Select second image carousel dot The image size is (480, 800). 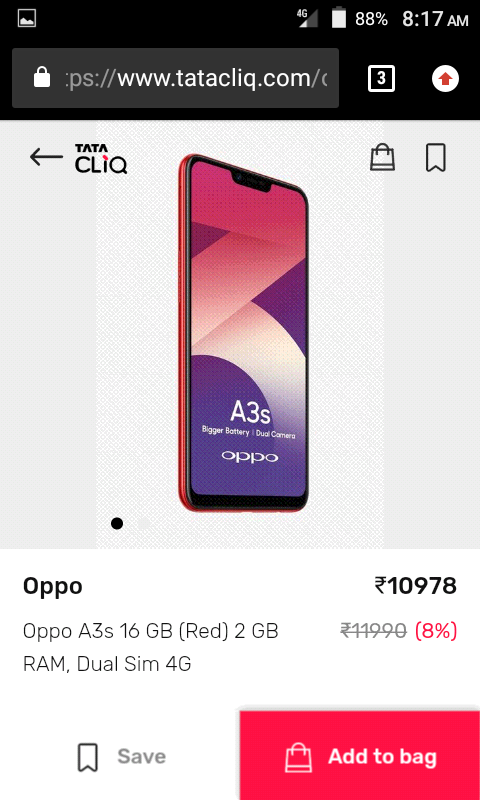click(144, 523)
